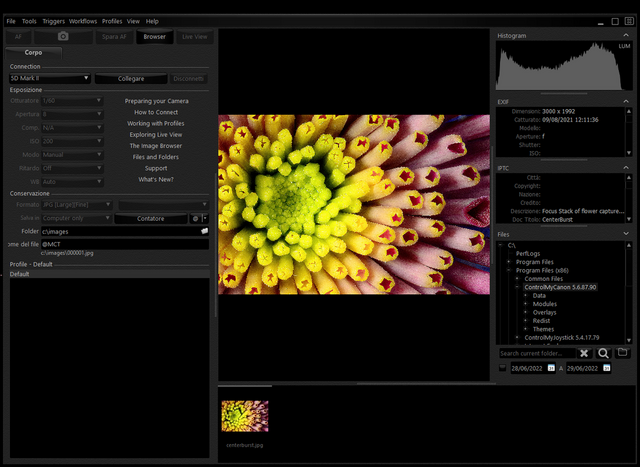Select the Corpo tab
The image size is (640, 467).
(x=33, y=53)
